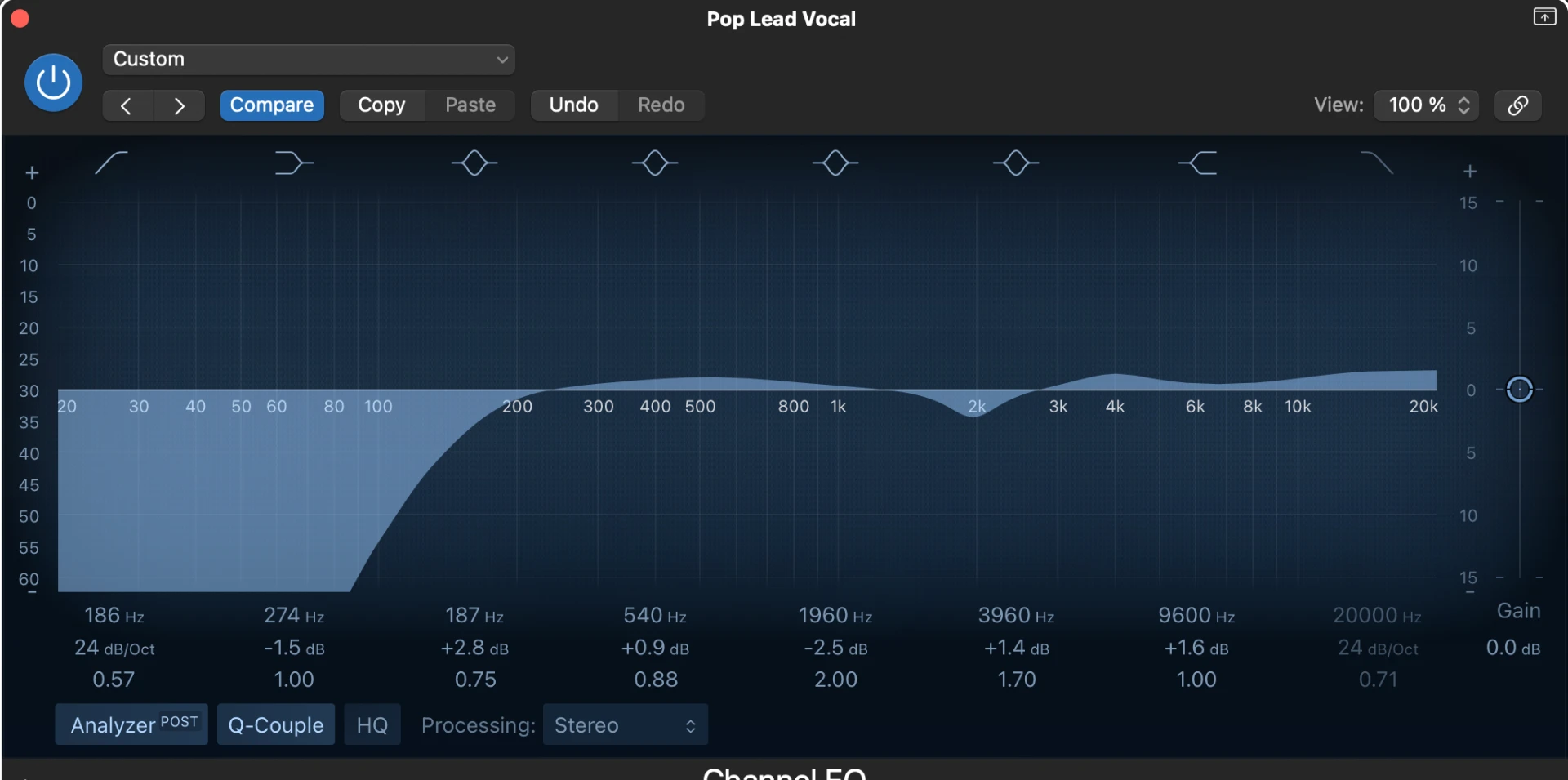The width and height of the screenshot is (1568, 780).
Task: Click the plugin window pop-out icon
Action: point(1544,17)
